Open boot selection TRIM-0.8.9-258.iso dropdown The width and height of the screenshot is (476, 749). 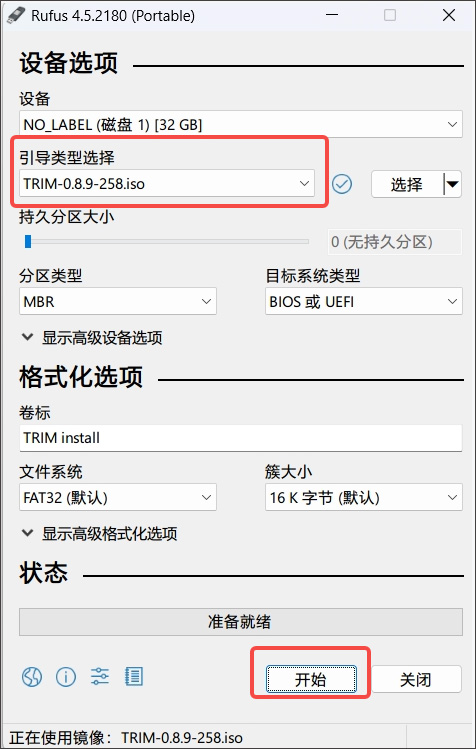coord(167,183)
